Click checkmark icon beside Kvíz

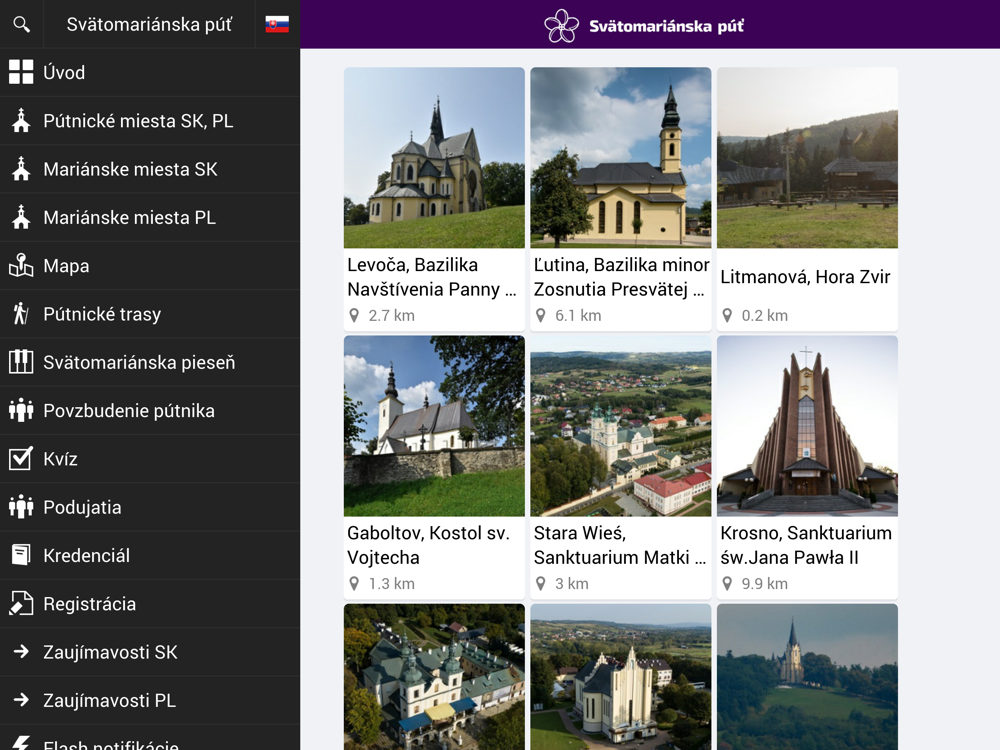21,458
